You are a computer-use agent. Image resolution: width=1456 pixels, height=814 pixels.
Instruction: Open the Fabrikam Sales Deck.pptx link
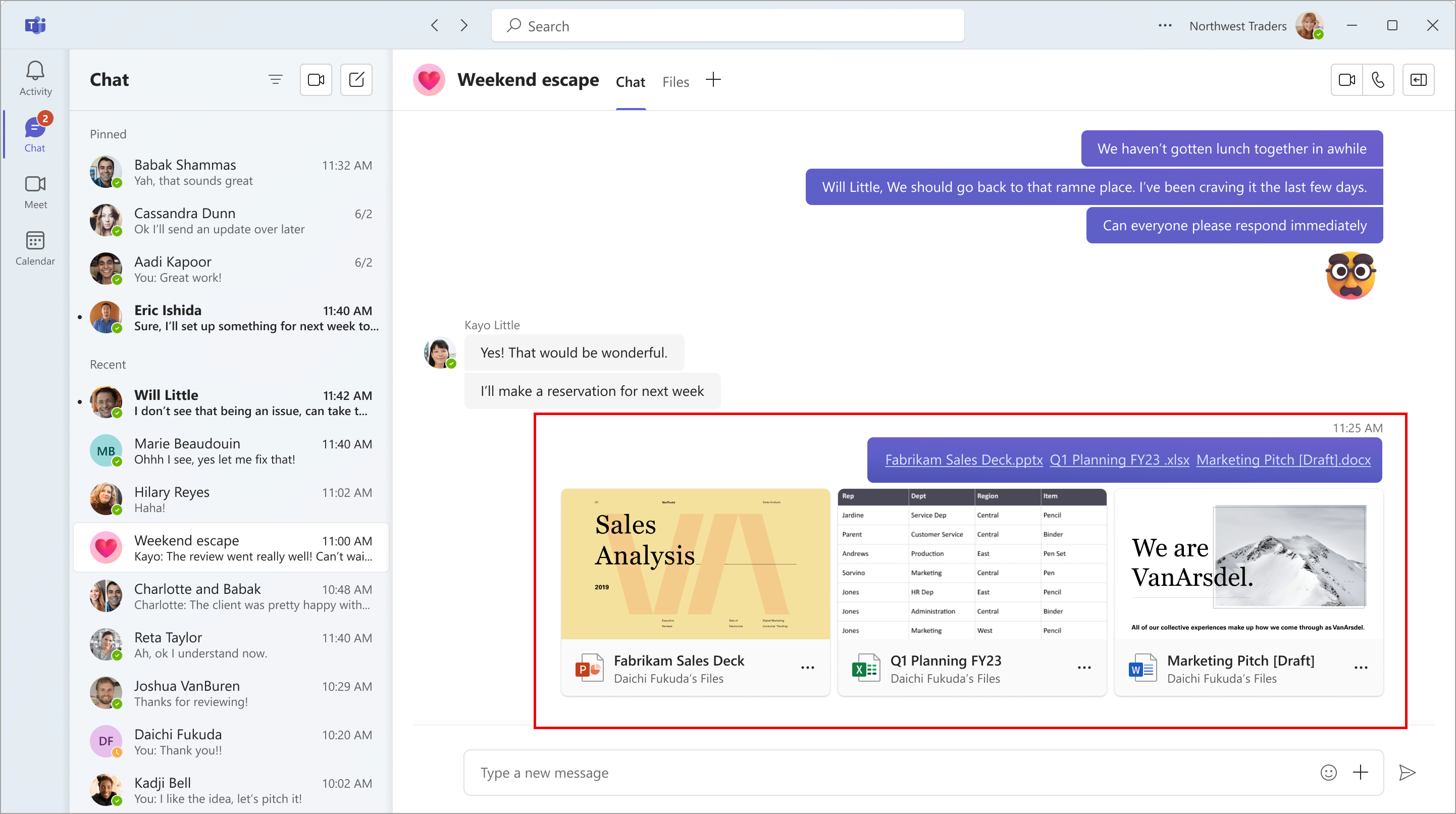[x=964, y=460]
